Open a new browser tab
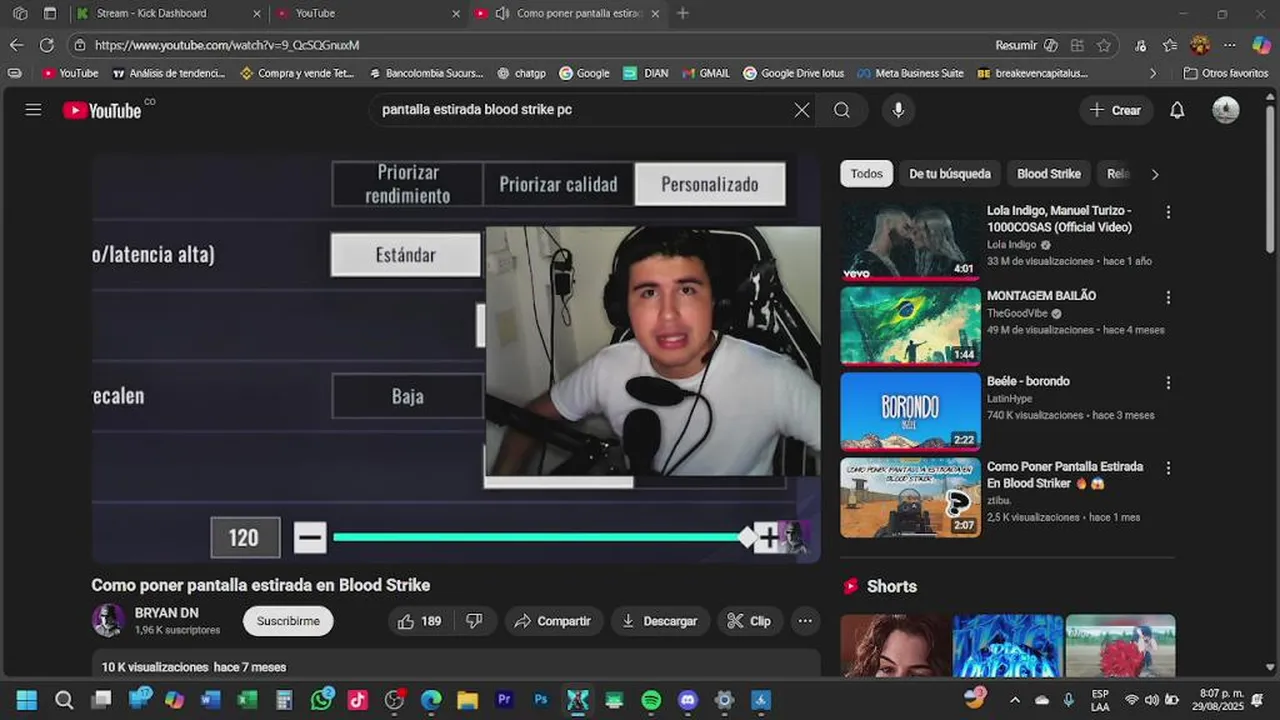 [683, 13]
